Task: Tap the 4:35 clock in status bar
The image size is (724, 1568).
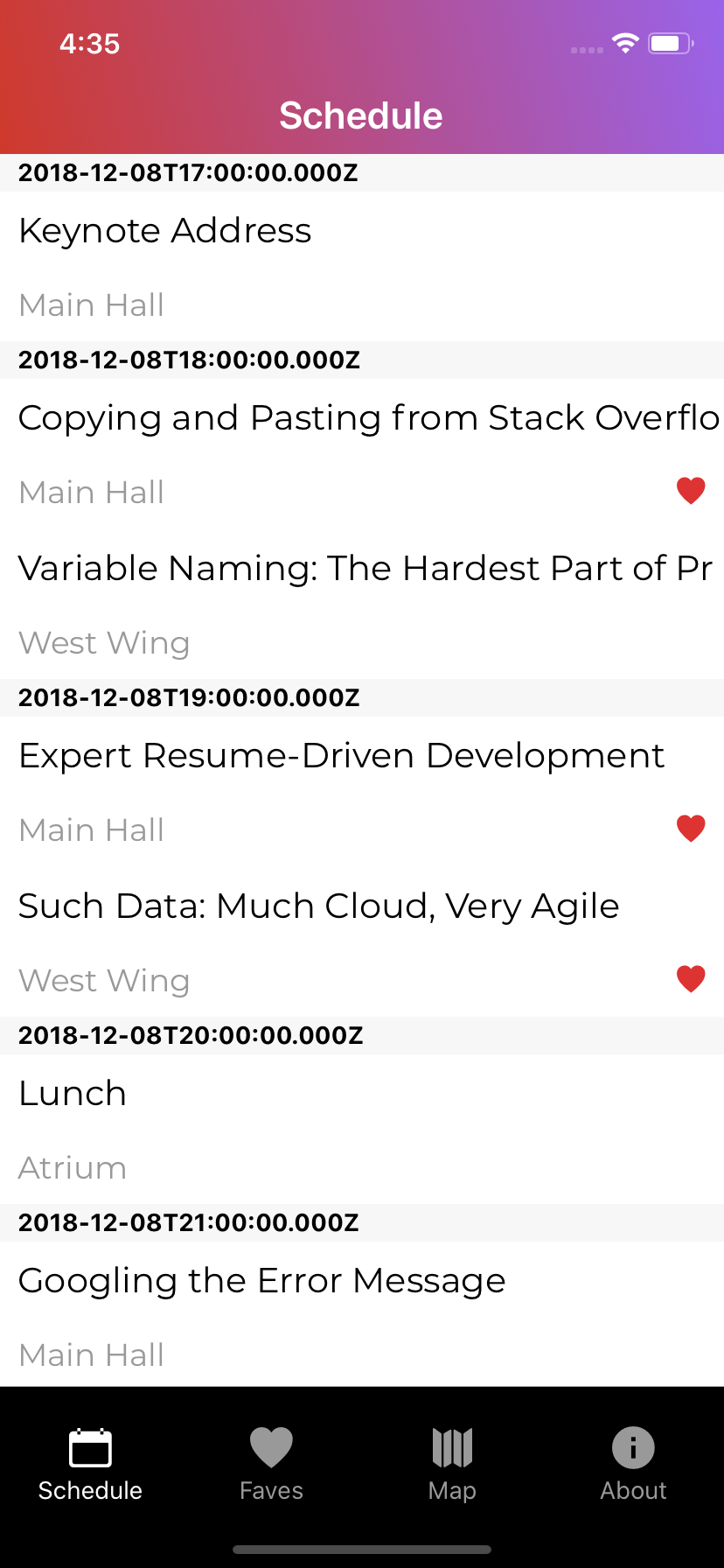Action: (x=89, y=43)
